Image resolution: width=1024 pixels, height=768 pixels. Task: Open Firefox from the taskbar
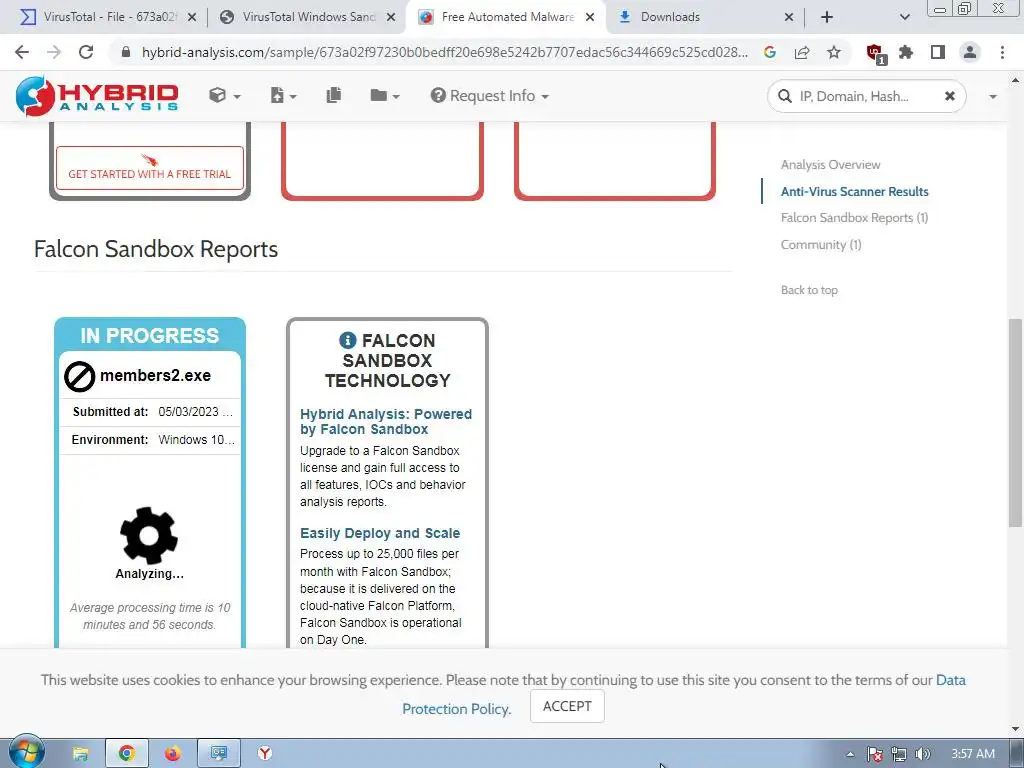(x=172, y=754)
